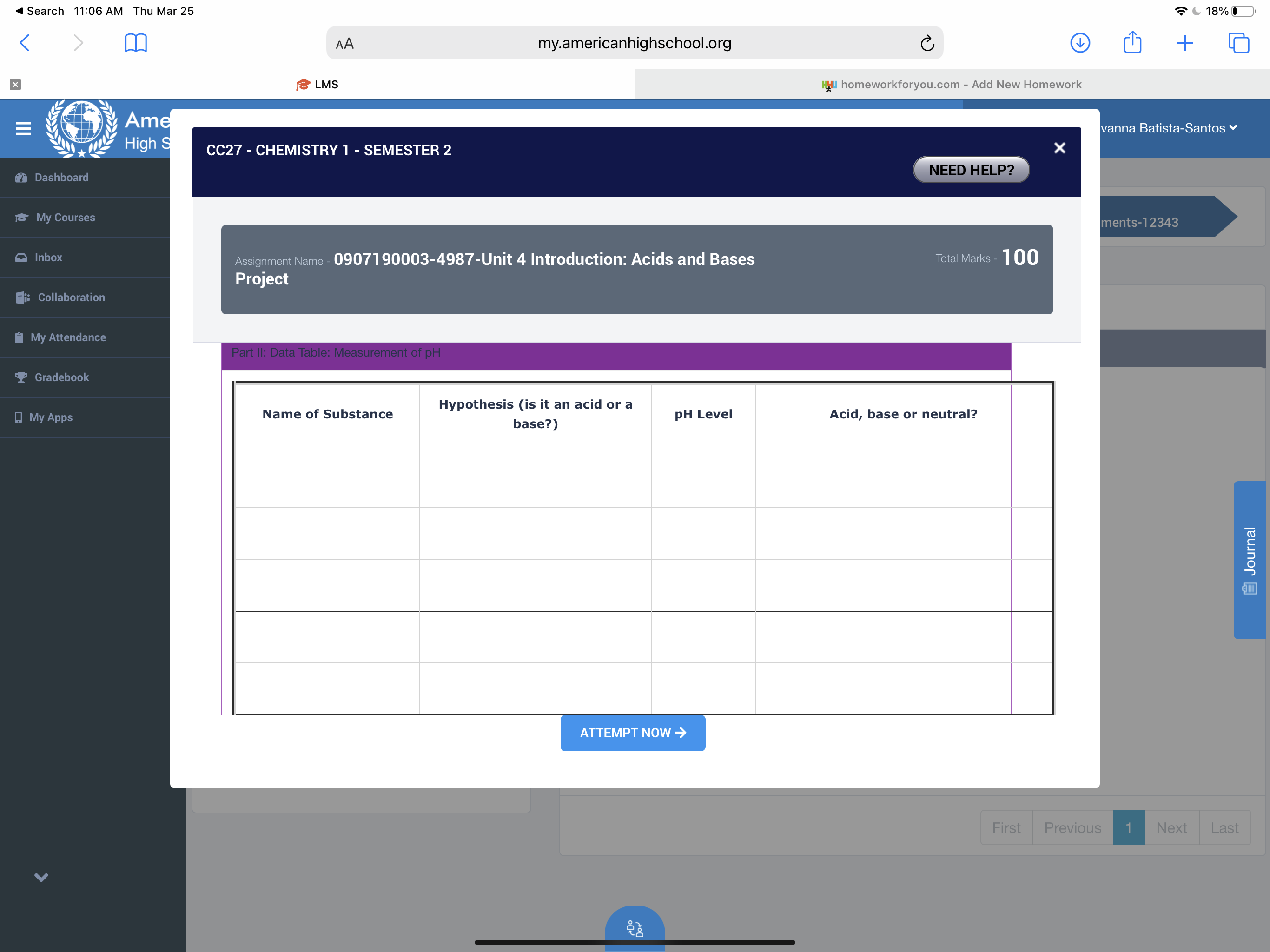
Task: Close the LMS tab with x icon
Action: (15, 85)
